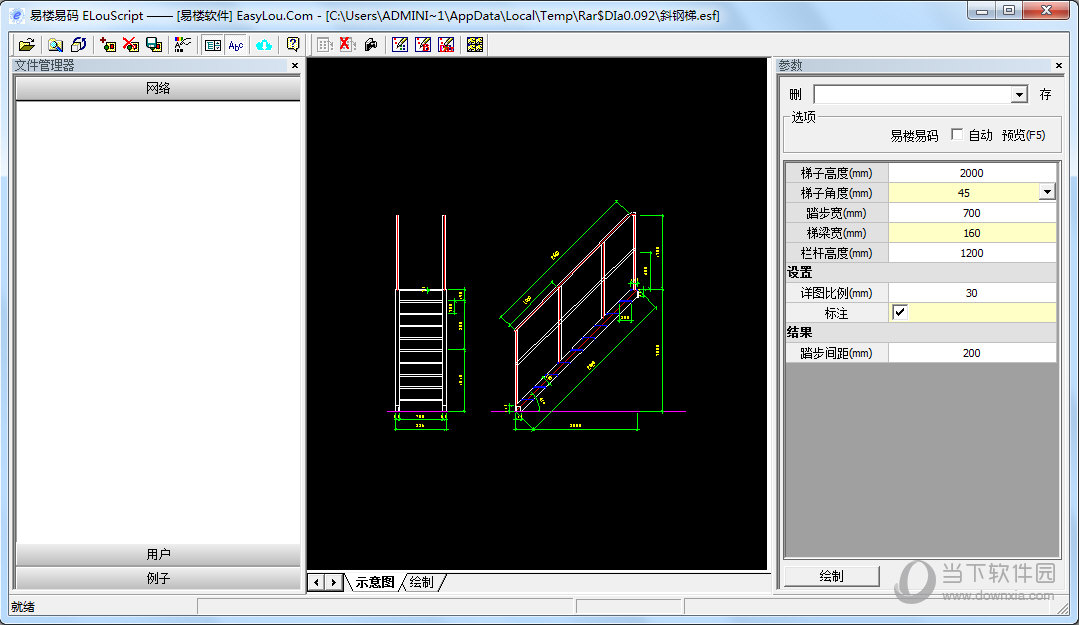The image size is (1079, 625).
Task: Close the 参数 panel
Action: click(1058, 65)
